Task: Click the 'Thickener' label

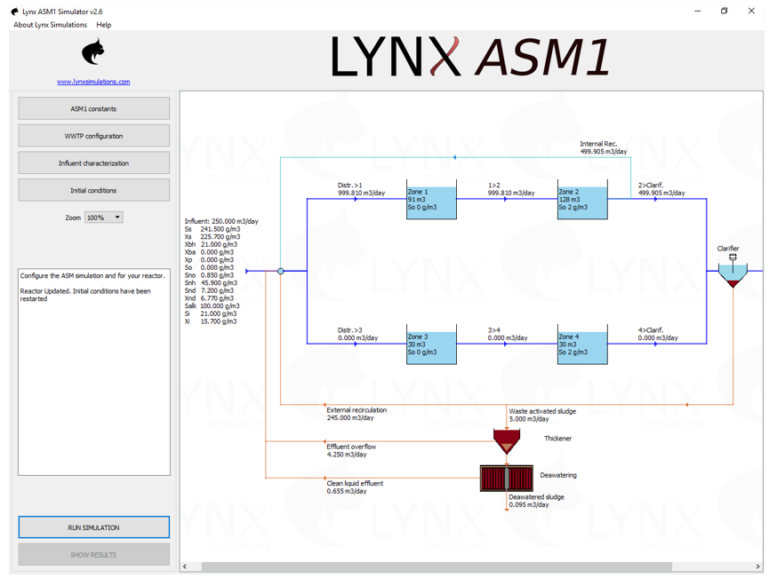Action: tap(558, 438)
